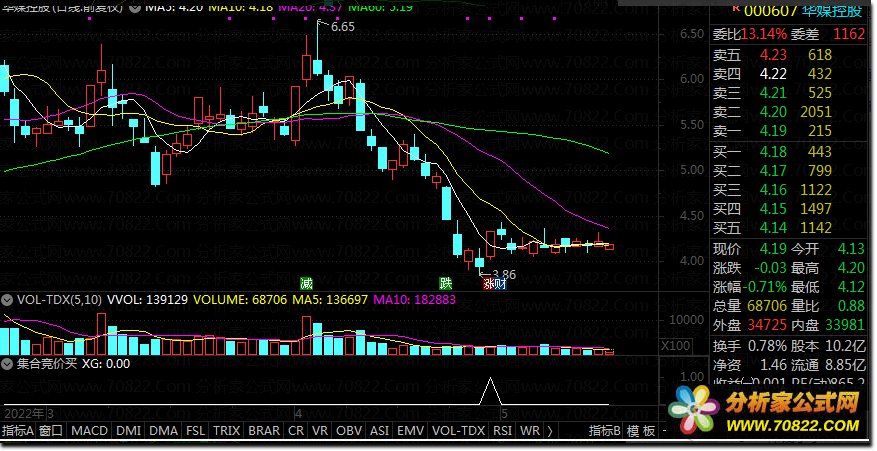Select the 买四 4.15 order row
Viewport: 877px width, 451px height.
tap(789, 209)
